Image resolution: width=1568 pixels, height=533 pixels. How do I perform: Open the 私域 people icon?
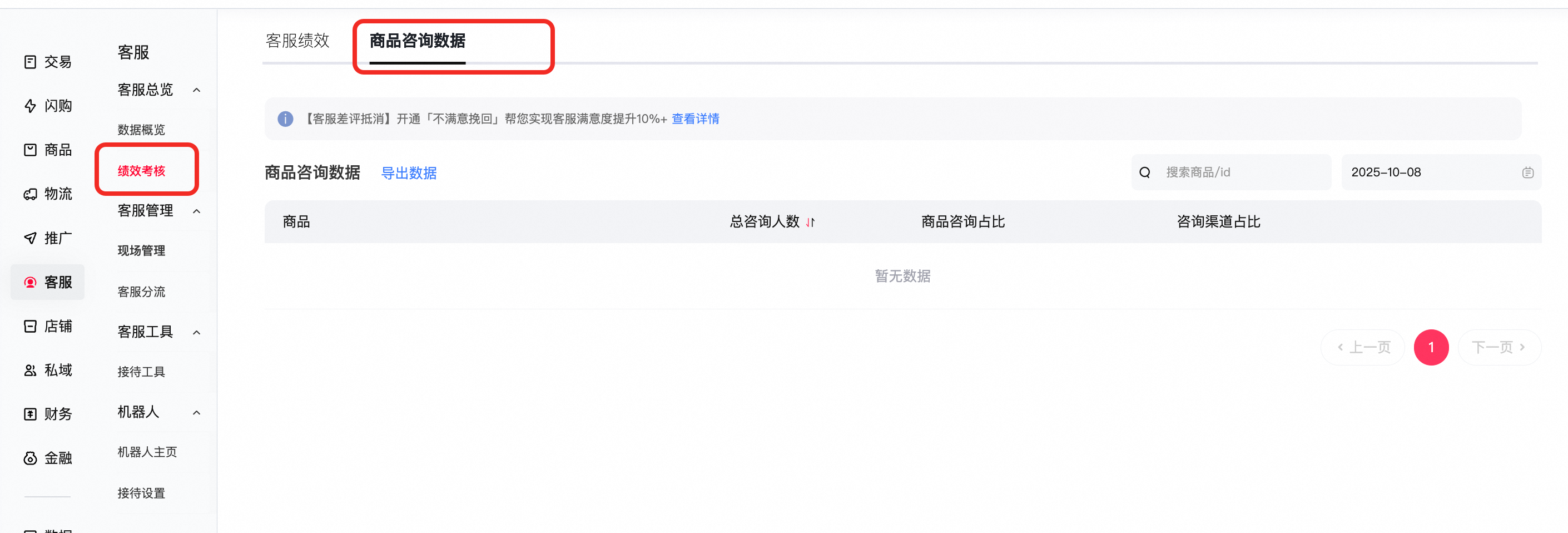pos(30,371)
